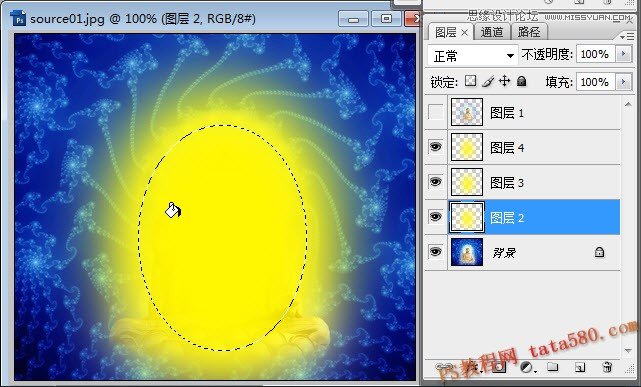Open the 填充 slider arrow

click(x=623, y=82)
